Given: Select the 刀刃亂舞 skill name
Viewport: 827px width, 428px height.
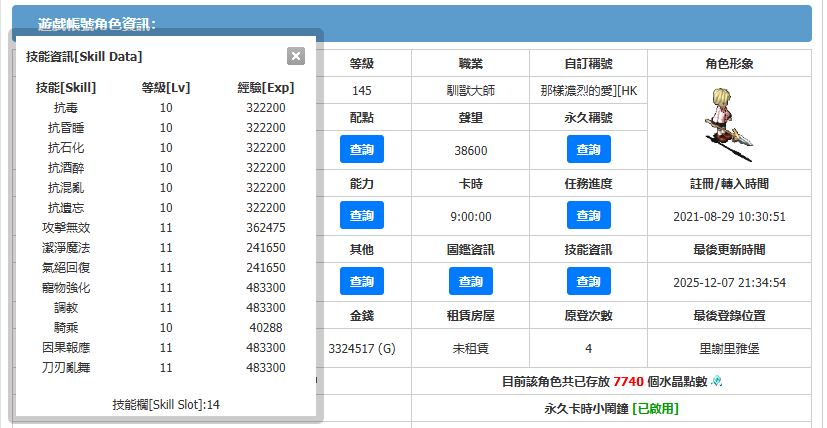Looking at the screenshot, I should (66, 368).
